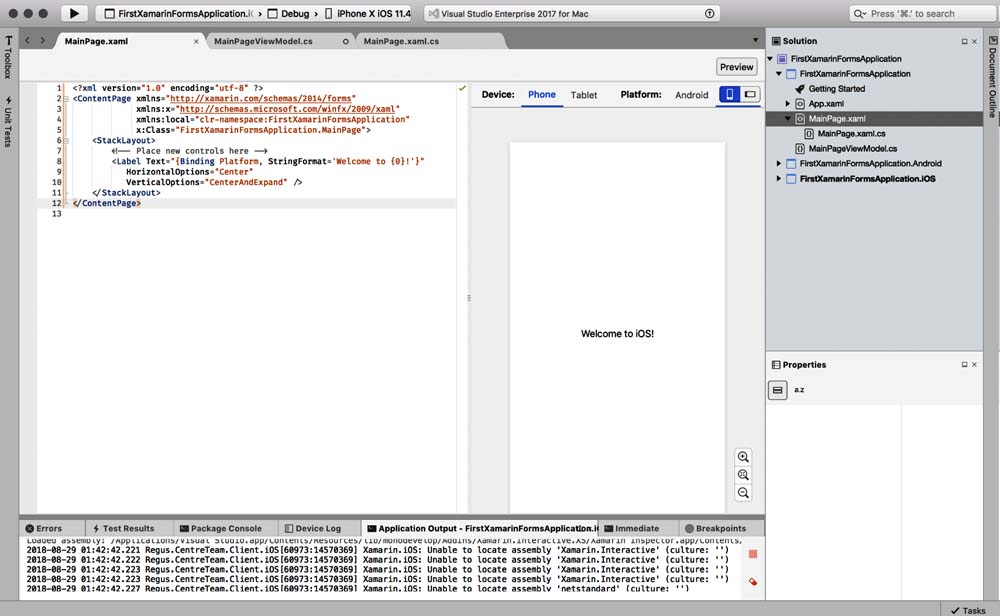Close the MainPage.xaml editor tab
Screen dimensions: 1000x616
(x=196, y=41)
